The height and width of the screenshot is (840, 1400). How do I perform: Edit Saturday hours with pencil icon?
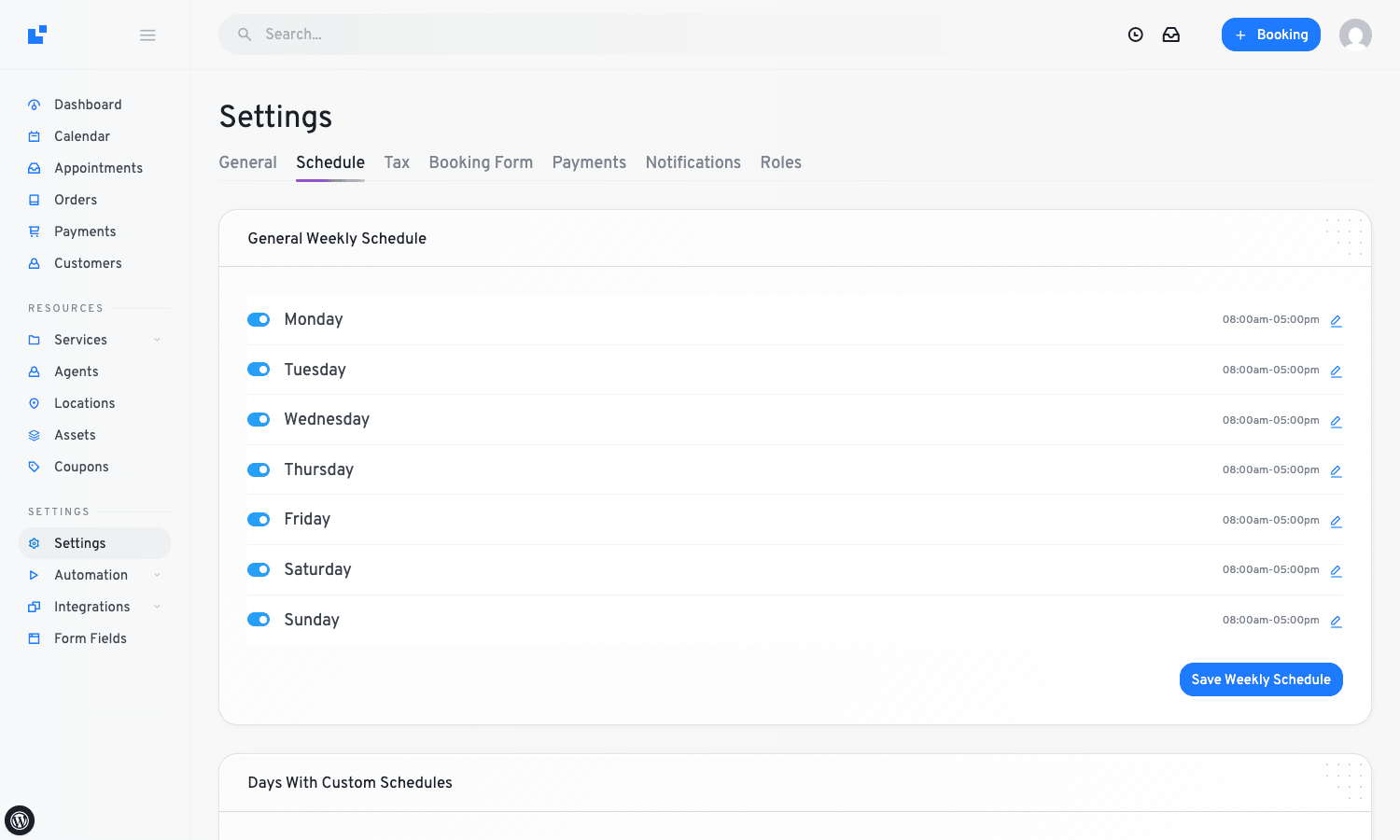[x=1336, y=570]
